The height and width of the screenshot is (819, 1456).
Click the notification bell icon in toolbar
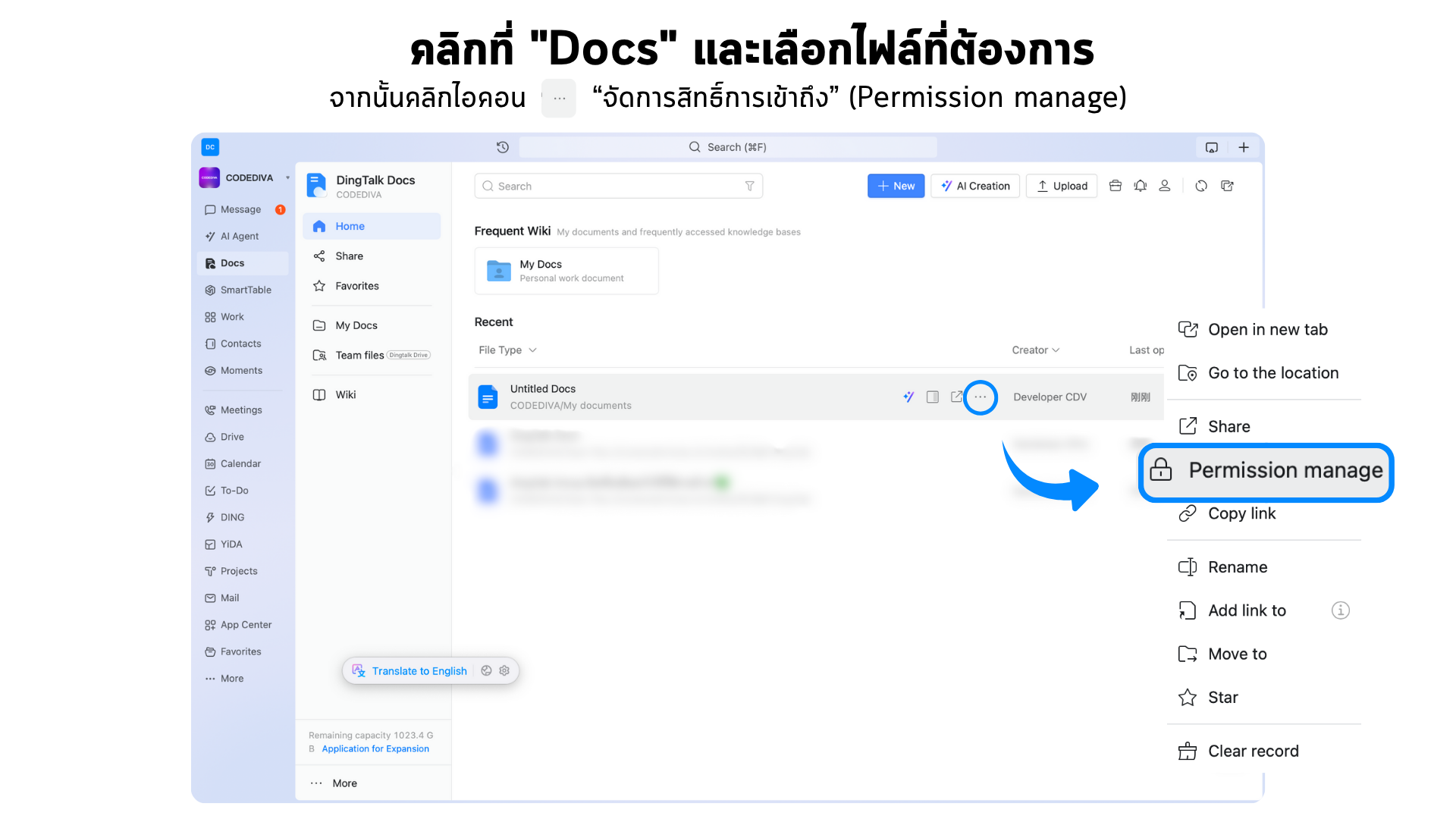click(x=1140, y=186)
